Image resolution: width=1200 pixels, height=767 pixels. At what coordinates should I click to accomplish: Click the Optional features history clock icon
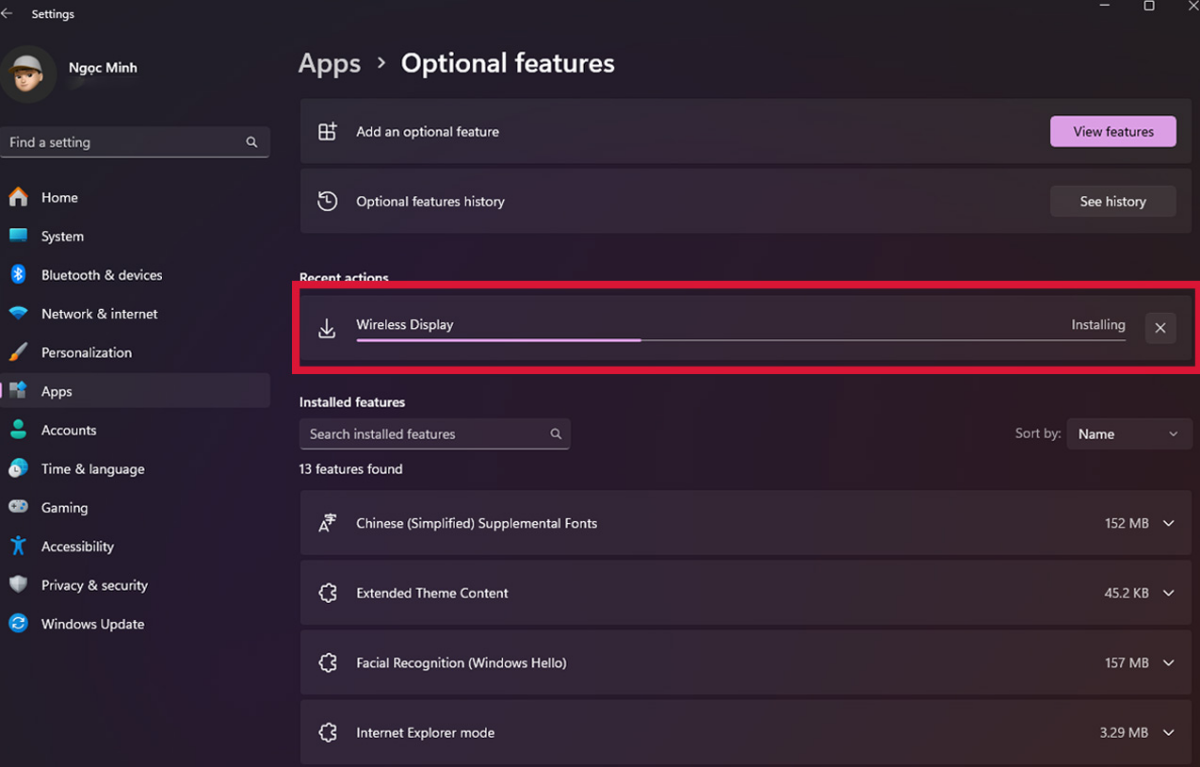(x=327, y=201)
